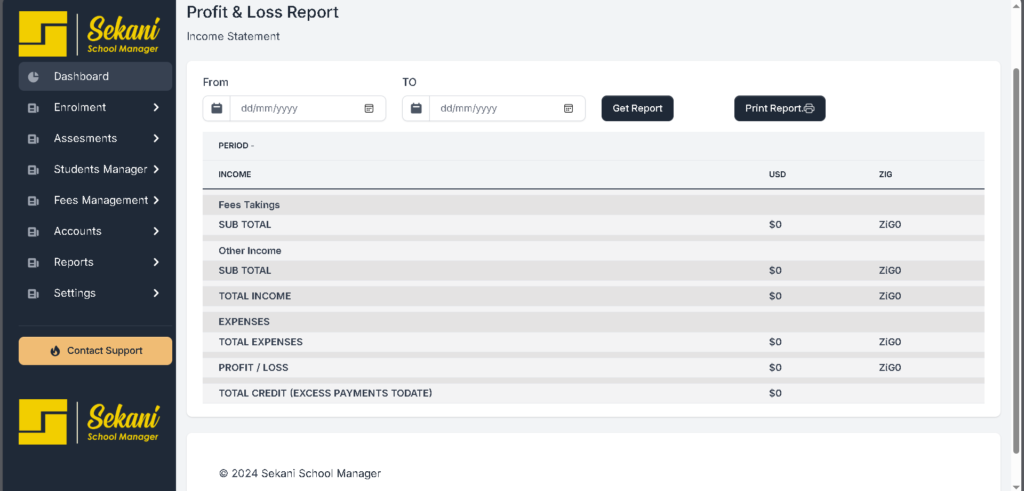1024x491 pixels.
Task: Open the From date picker icon
Action: [369, 108]
